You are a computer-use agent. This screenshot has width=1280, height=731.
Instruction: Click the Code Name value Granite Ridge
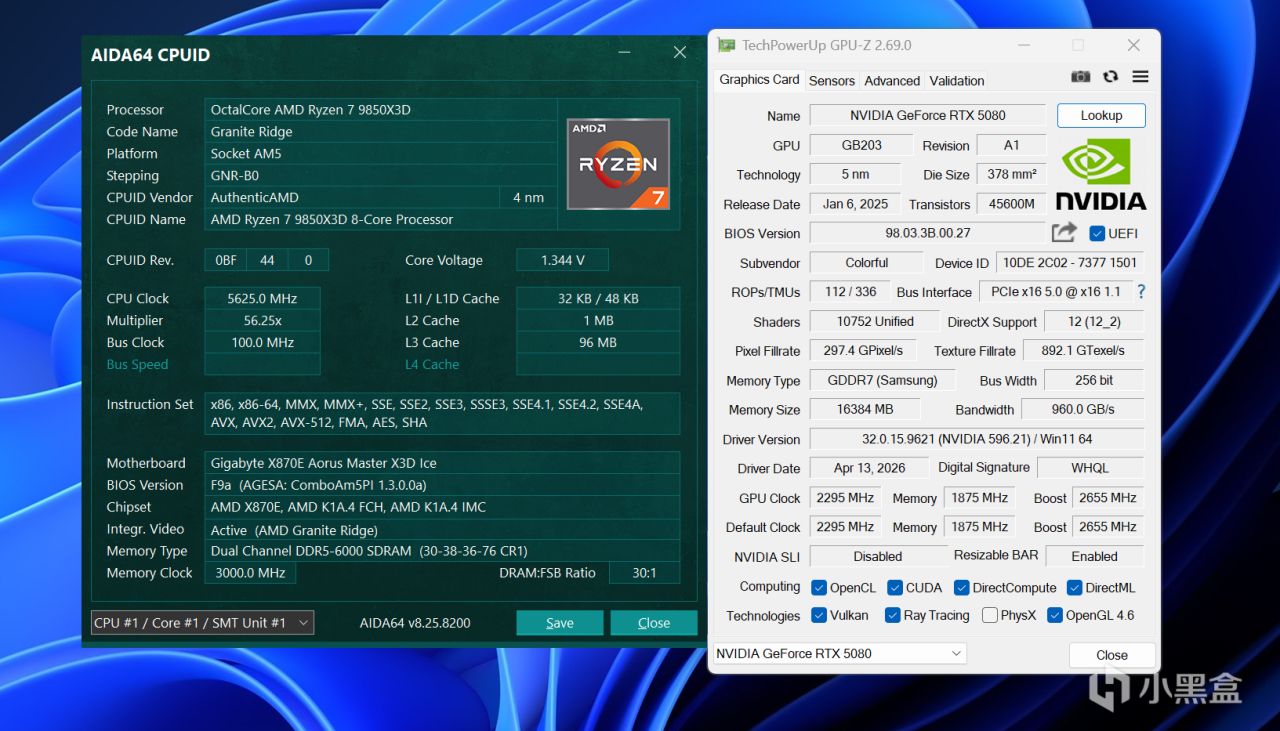tap(381, 131)
